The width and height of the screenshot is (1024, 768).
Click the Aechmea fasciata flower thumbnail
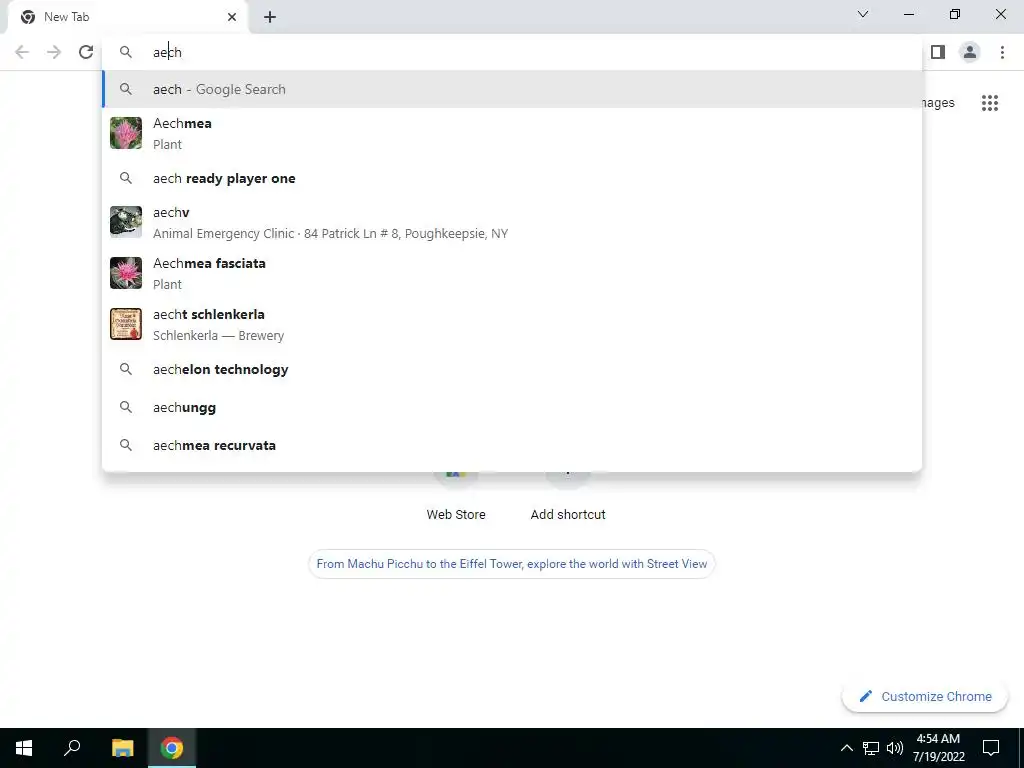126,274
